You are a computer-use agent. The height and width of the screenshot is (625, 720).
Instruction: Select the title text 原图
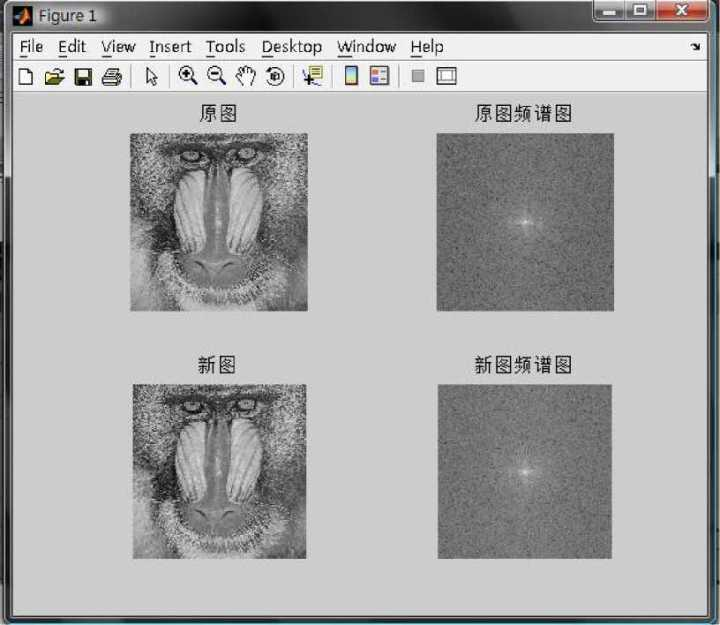pyautogui.click(x=218, y=113)
